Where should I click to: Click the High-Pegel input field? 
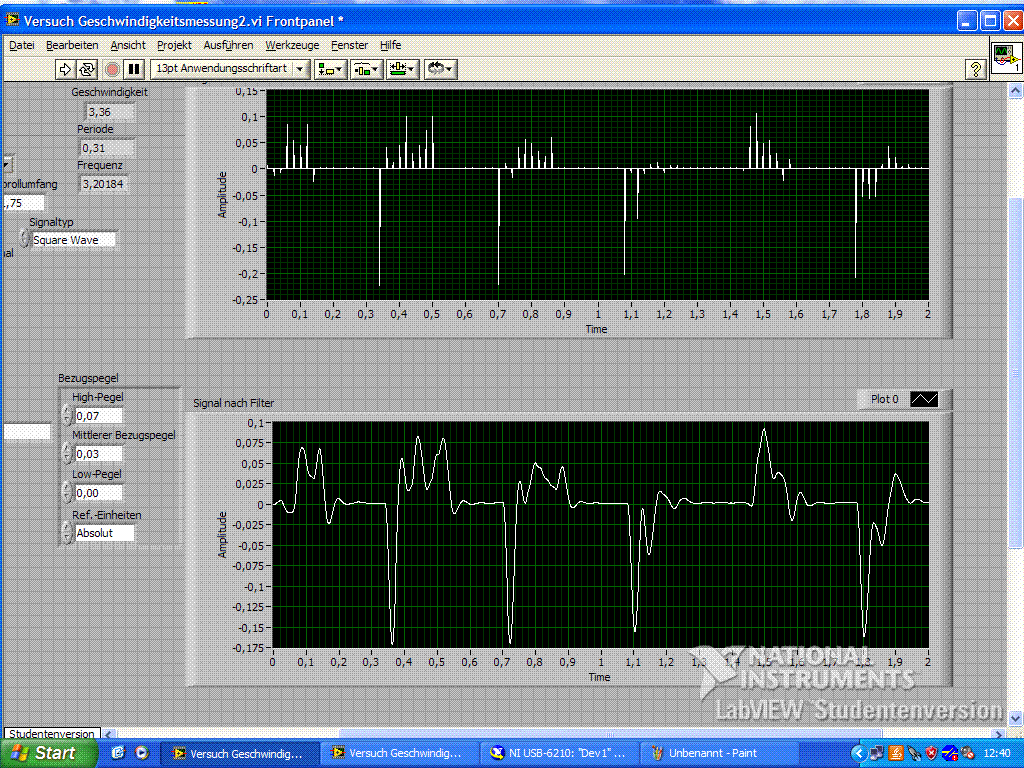tap(99, 416)
